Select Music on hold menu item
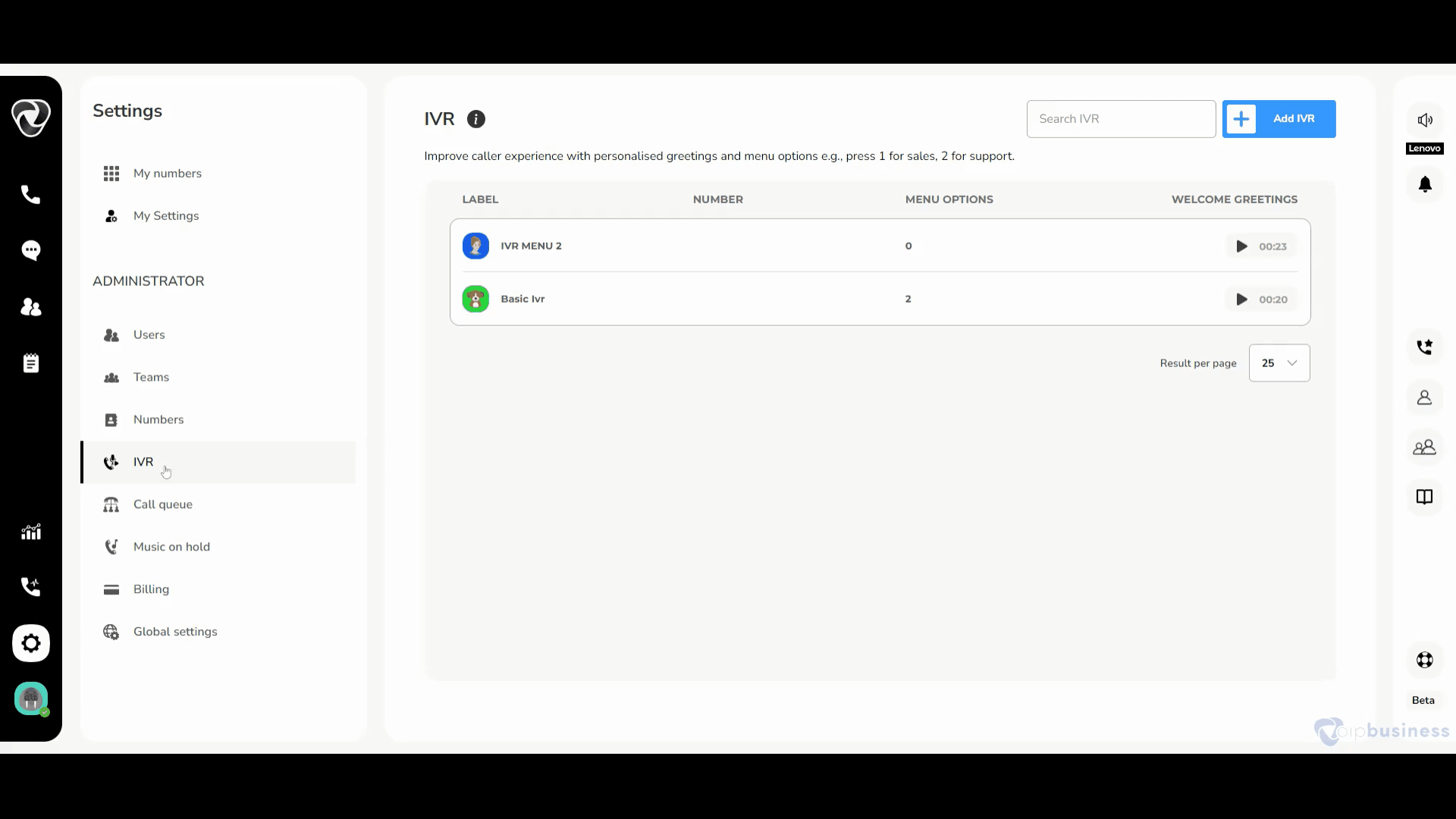 171,547
